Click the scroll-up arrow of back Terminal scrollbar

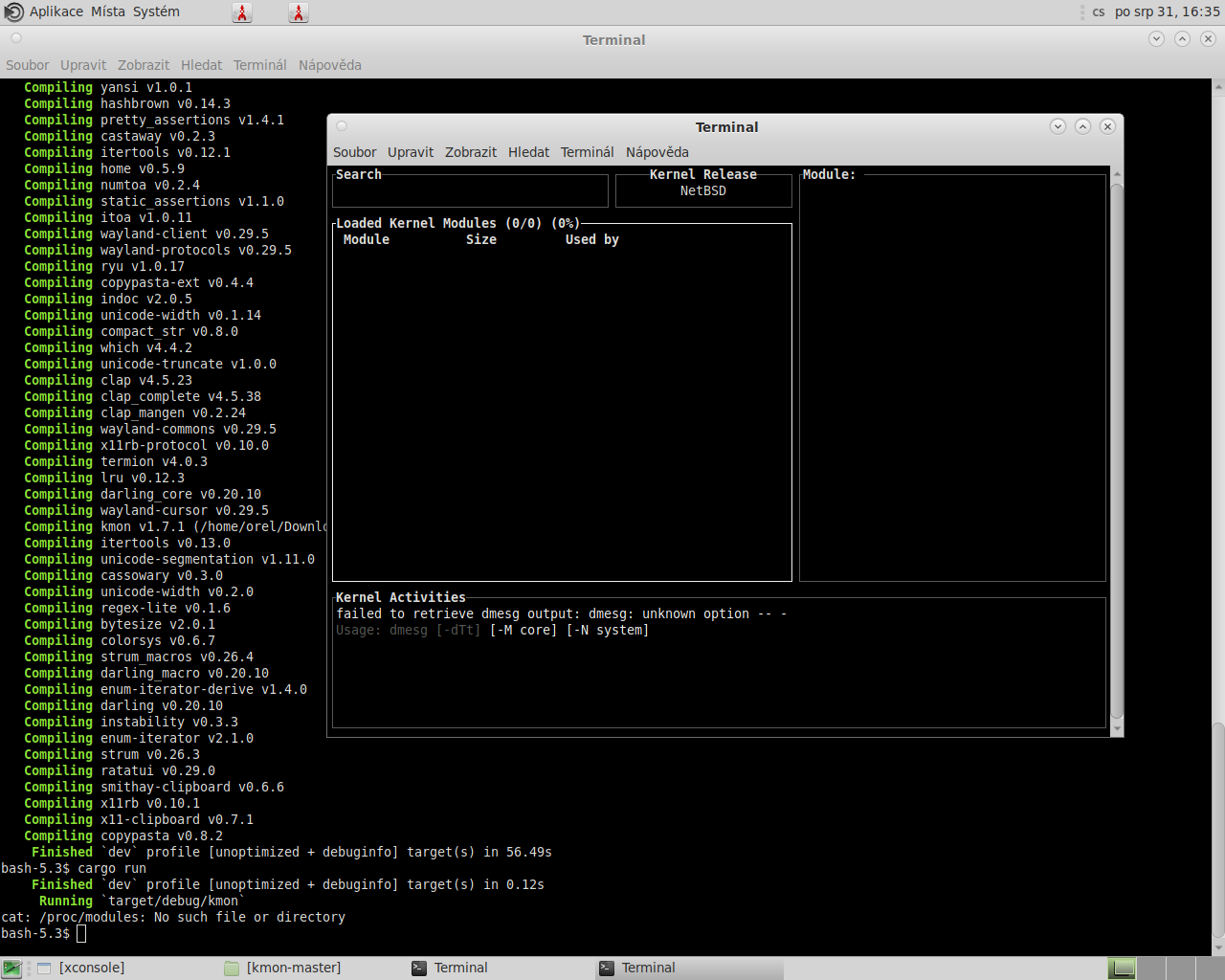point(1218,86)
